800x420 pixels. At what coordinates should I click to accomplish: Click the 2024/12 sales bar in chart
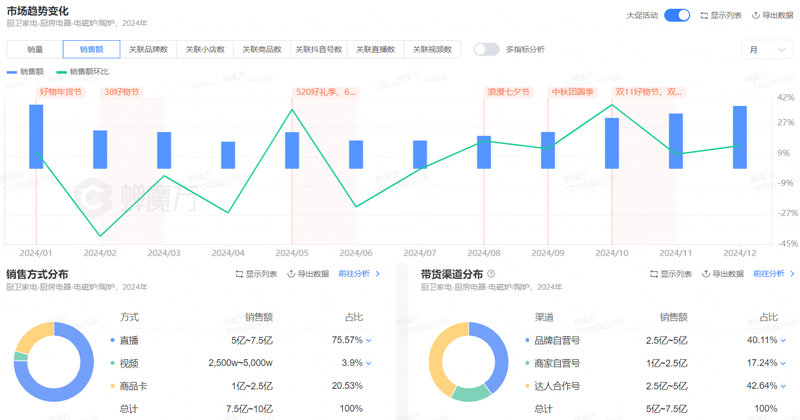point(740,137)
